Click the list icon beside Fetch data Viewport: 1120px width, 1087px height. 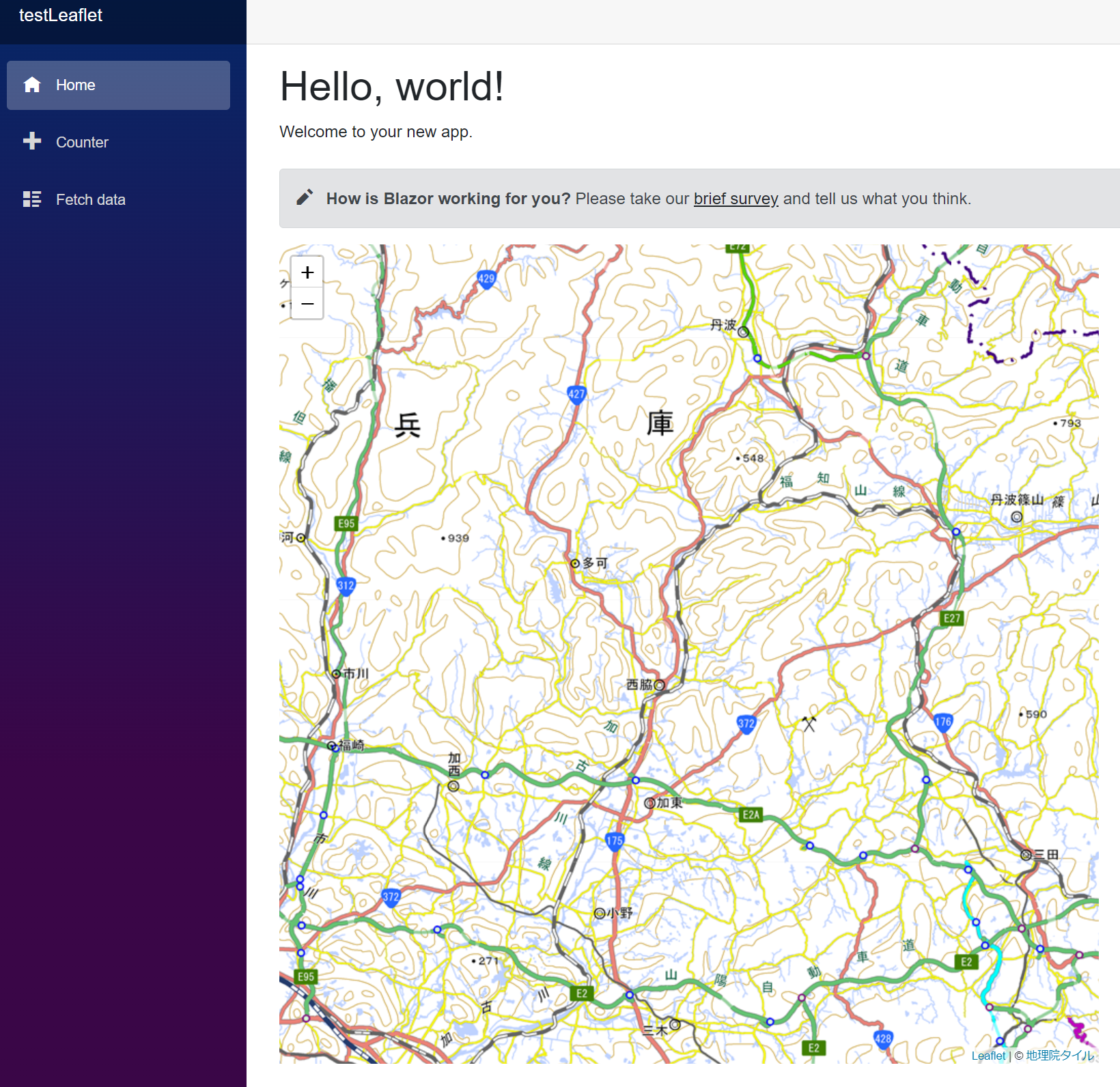pyautogui.click(x=32, y=199)
